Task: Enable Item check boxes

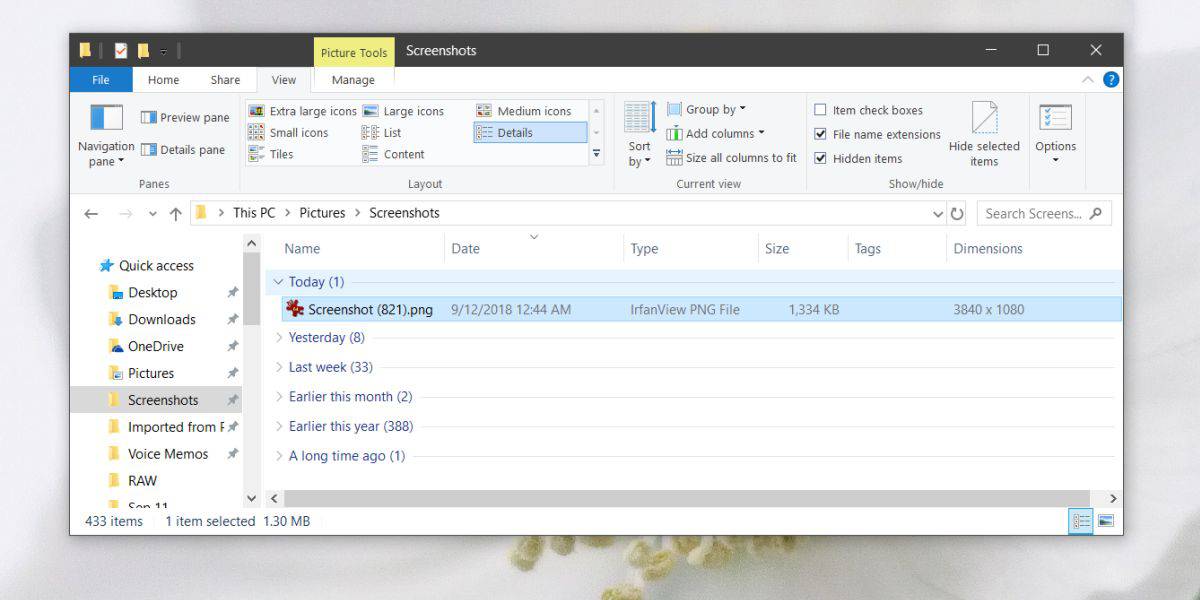Action: [821, 110]
